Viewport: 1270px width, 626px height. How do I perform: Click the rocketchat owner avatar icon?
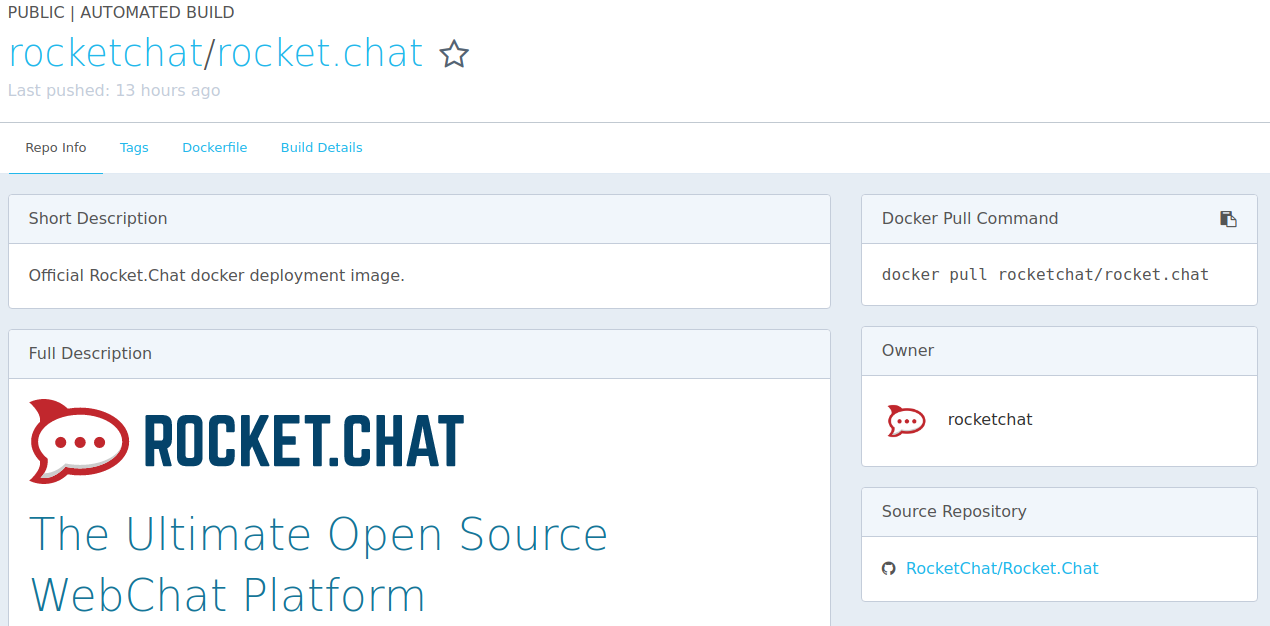[906, 421]
